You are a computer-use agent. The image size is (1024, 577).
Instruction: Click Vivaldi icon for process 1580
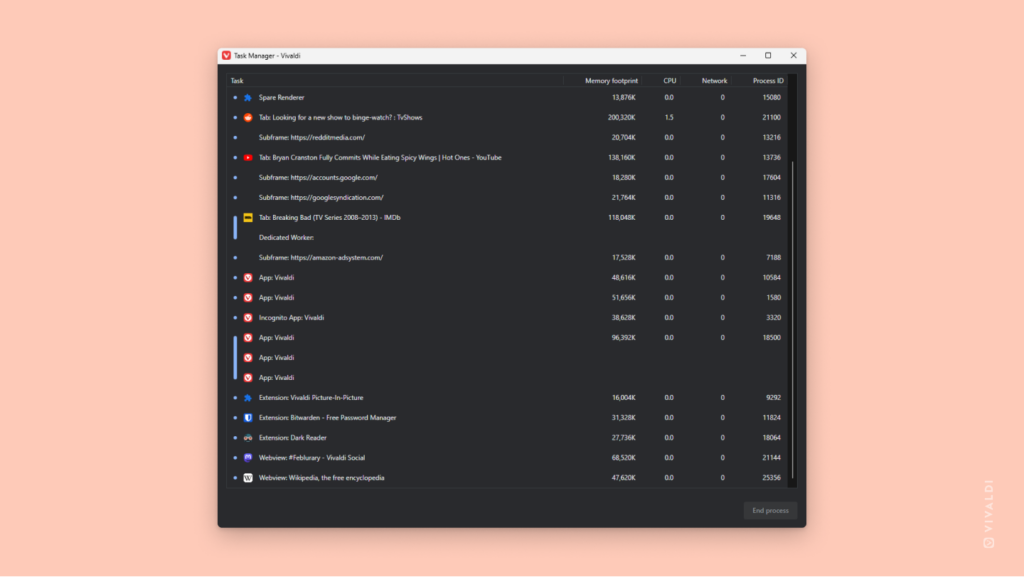pos(248,298)
